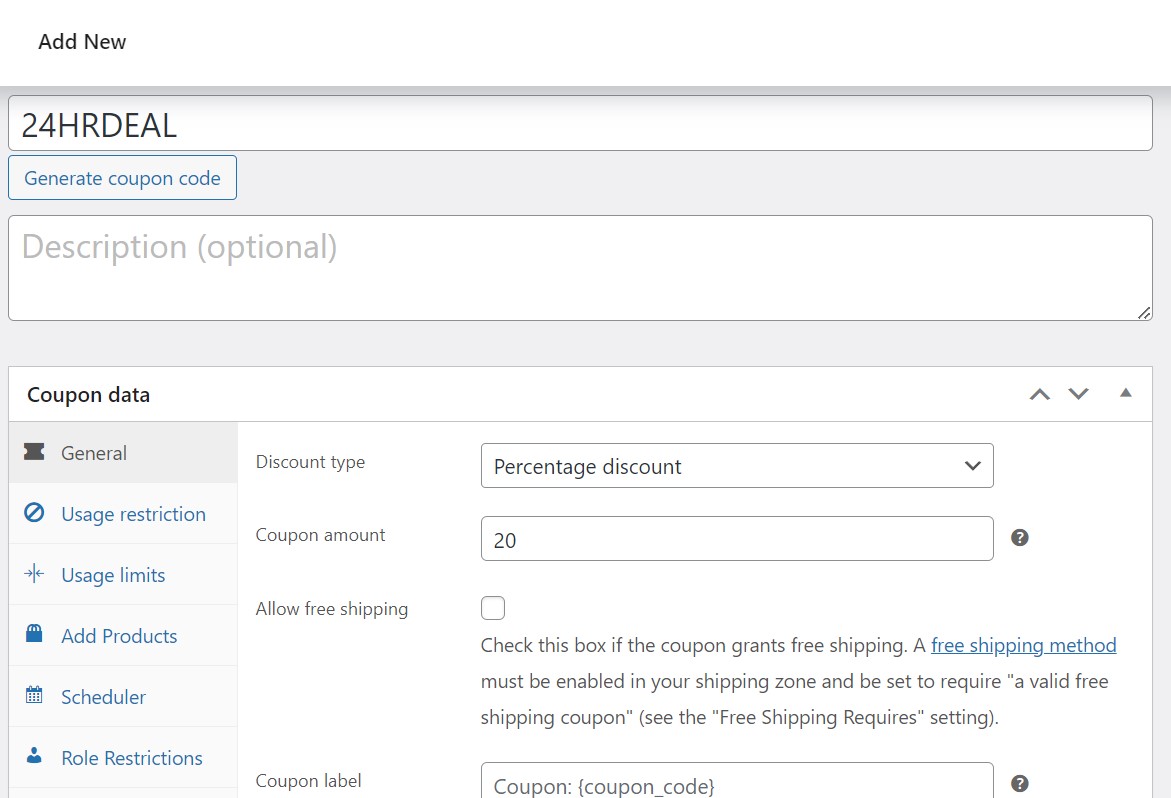Click into the Description textarea
Screen dimensions: 1171x798
[x=580, y=268]
